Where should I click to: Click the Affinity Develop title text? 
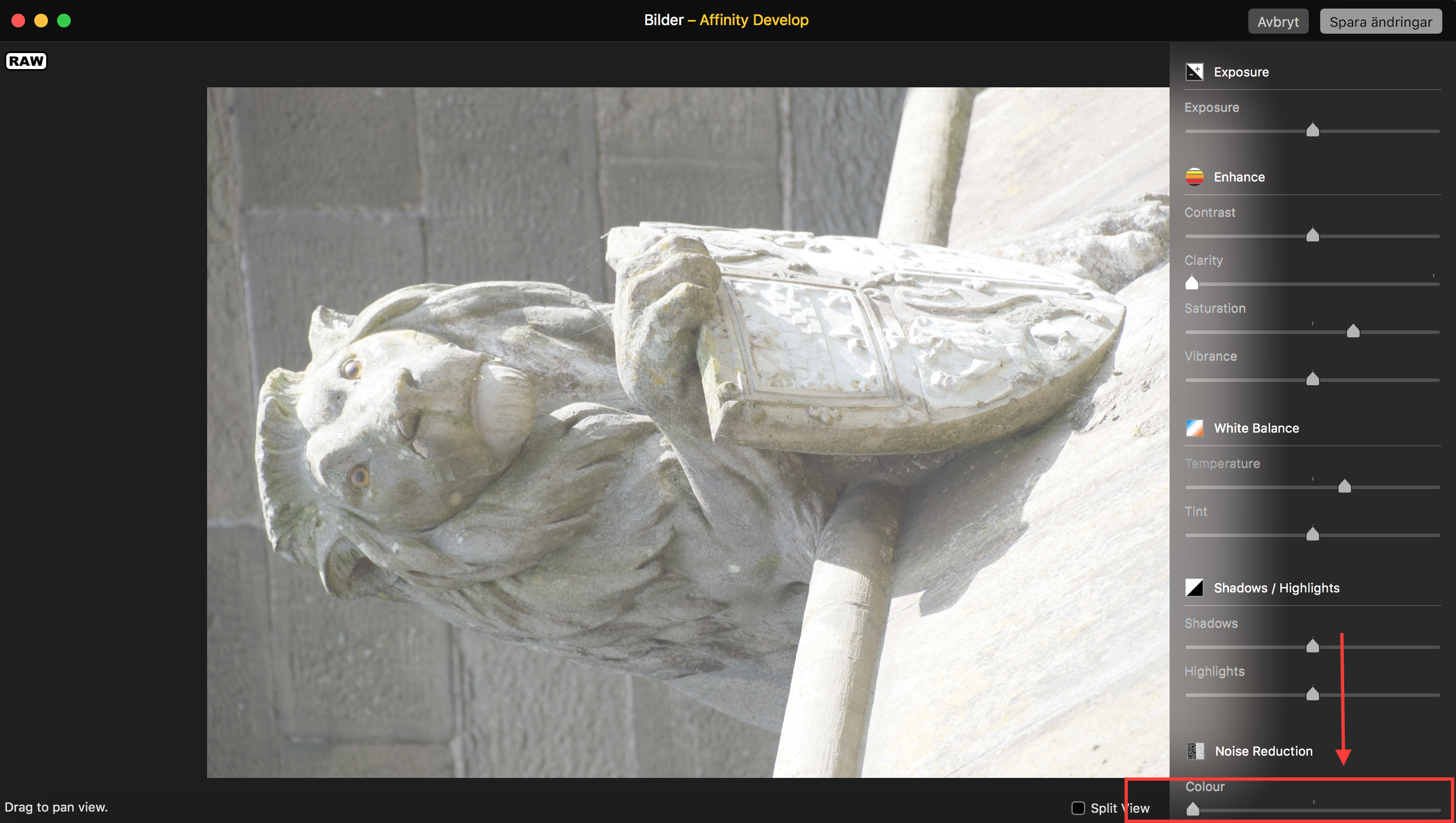754,20
